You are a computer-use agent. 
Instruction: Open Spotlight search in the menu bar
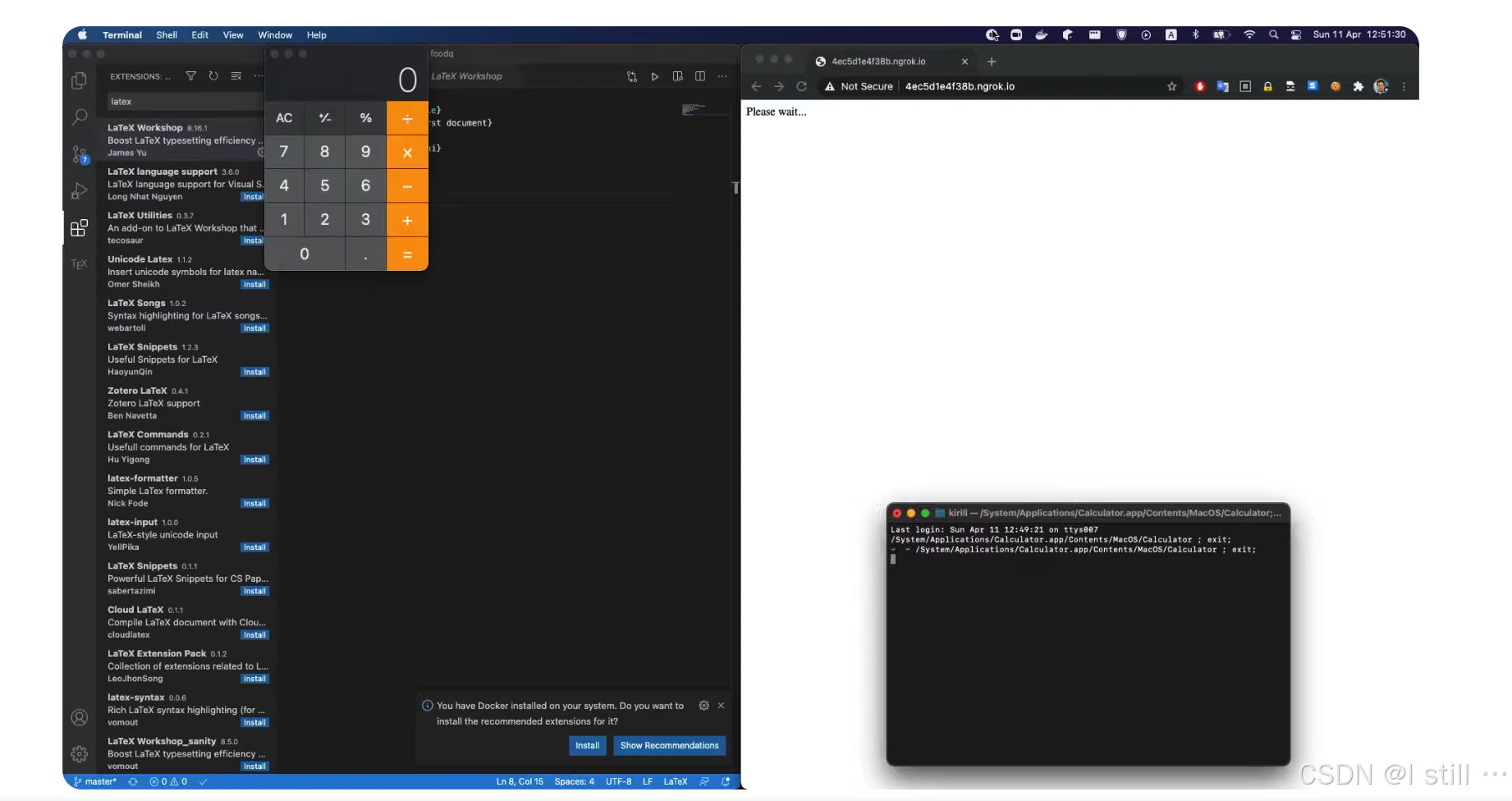(x=1274, y=34)
